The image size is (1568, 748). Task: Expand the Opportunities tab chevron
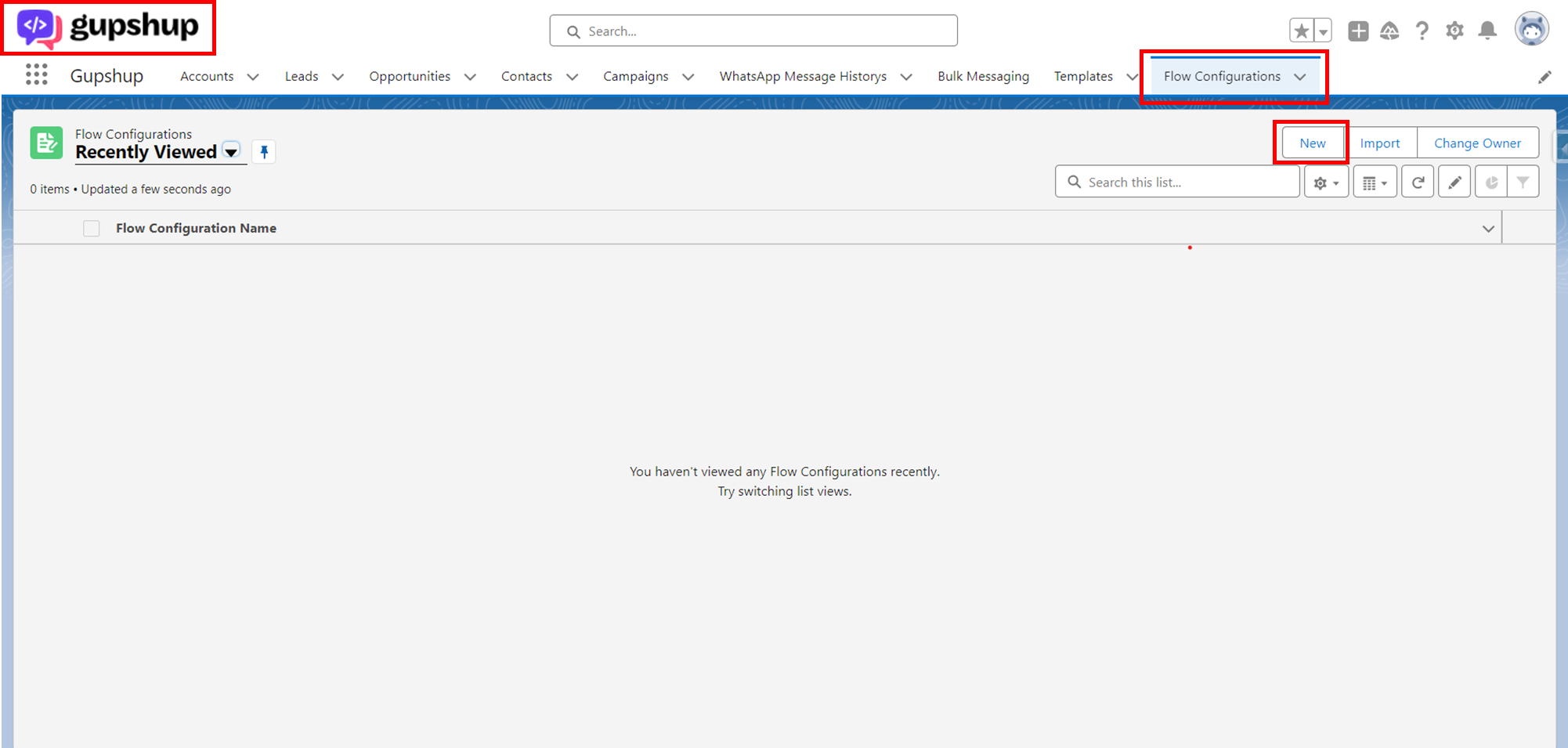(470, 77)
